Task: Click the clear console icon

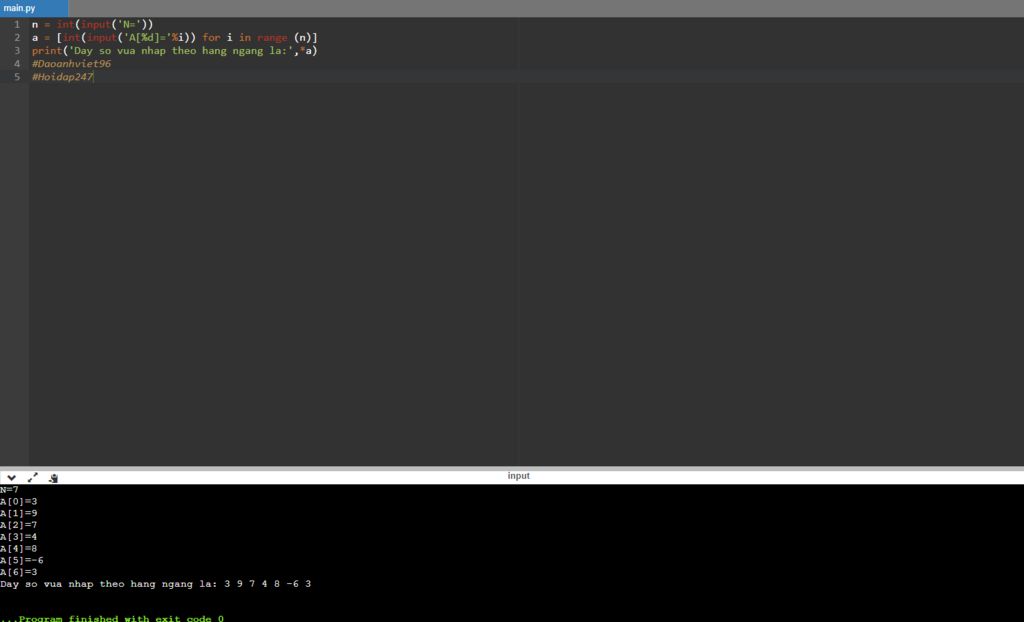Action: [x=54, y=478]
